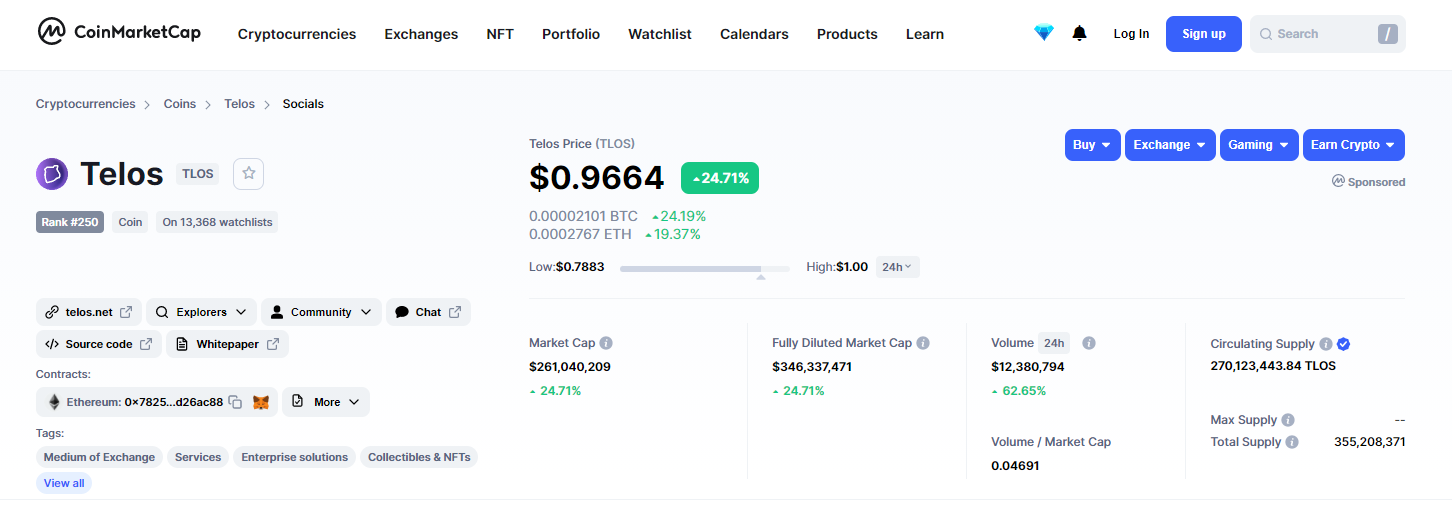1452x505 pixels.
Task: Click the Sign up button
Action: click(1203, 34)
